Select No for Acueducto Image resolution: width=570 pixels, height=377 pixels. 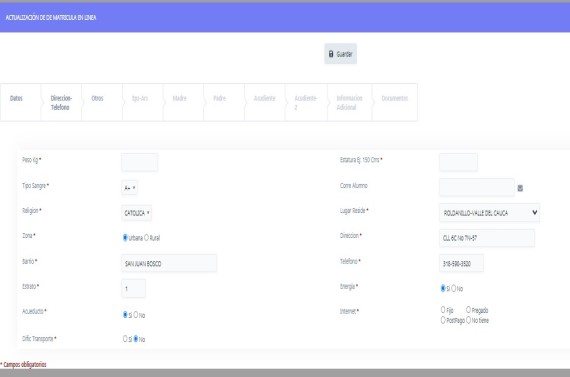[x=136, y=314]
